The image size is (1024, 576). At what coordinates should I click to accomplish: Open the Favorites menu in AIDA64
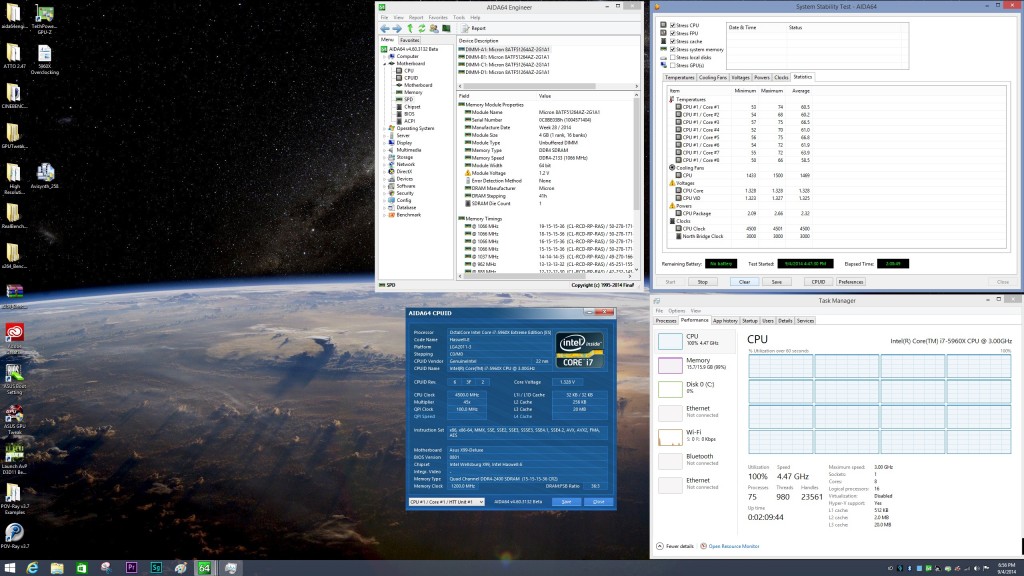click(x=438, y=18)
